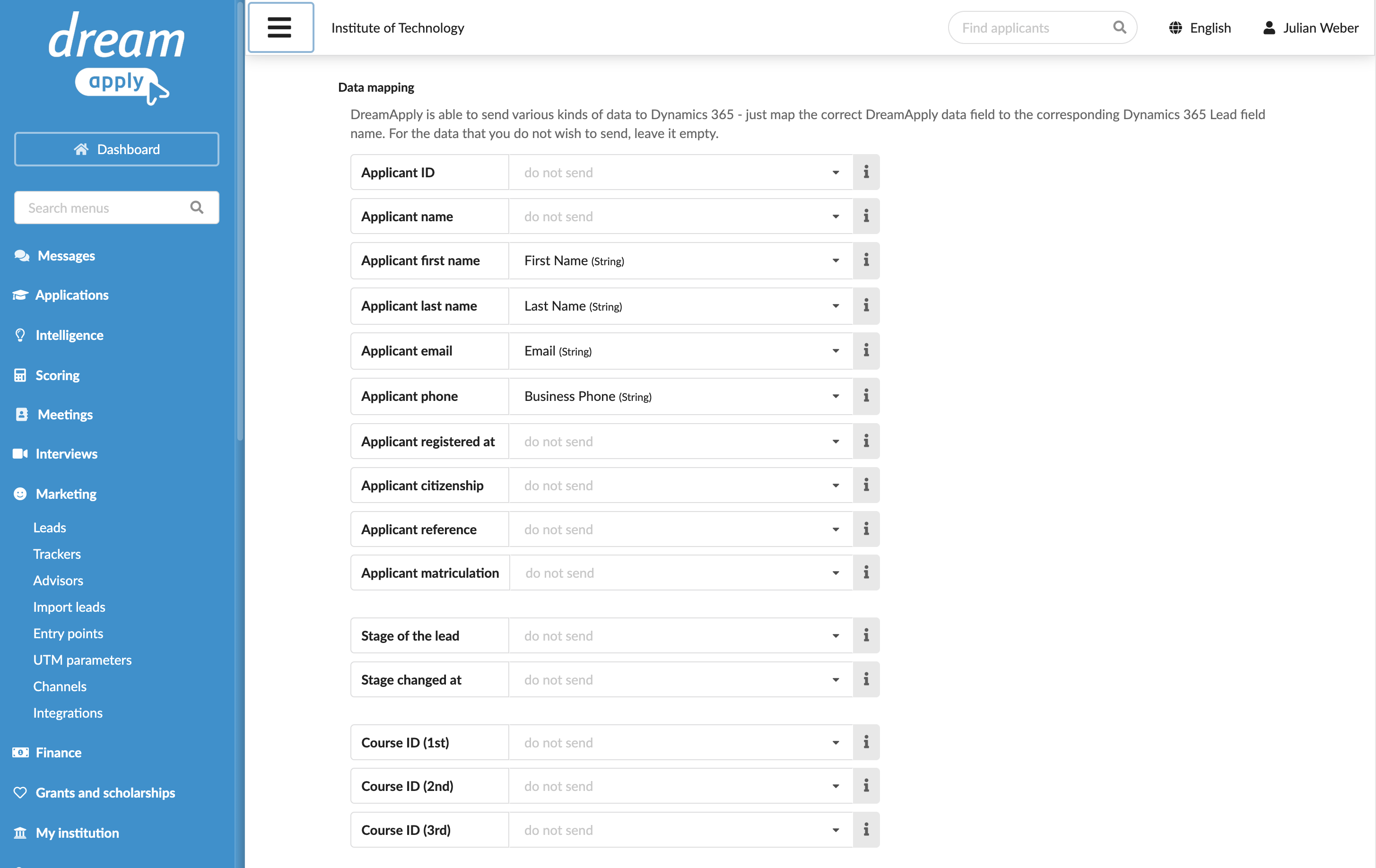The image size is (1376, 868).
Task: Show info for Stage changed at
Action: click(x=866, y=679)
